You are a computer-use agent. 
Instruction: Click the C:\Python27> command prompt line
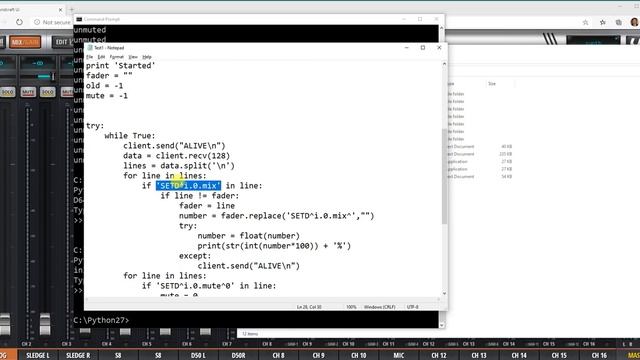(101, 320)
